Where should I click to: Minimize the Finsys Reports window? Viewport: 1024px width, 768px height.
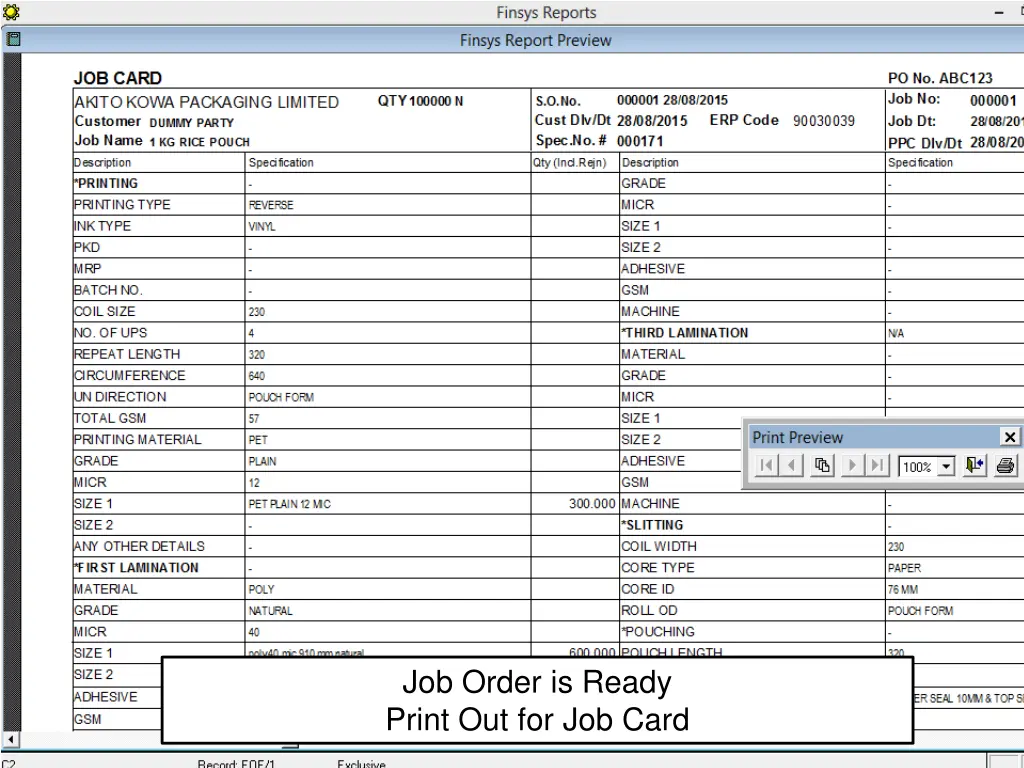click(x=999, y=12)
